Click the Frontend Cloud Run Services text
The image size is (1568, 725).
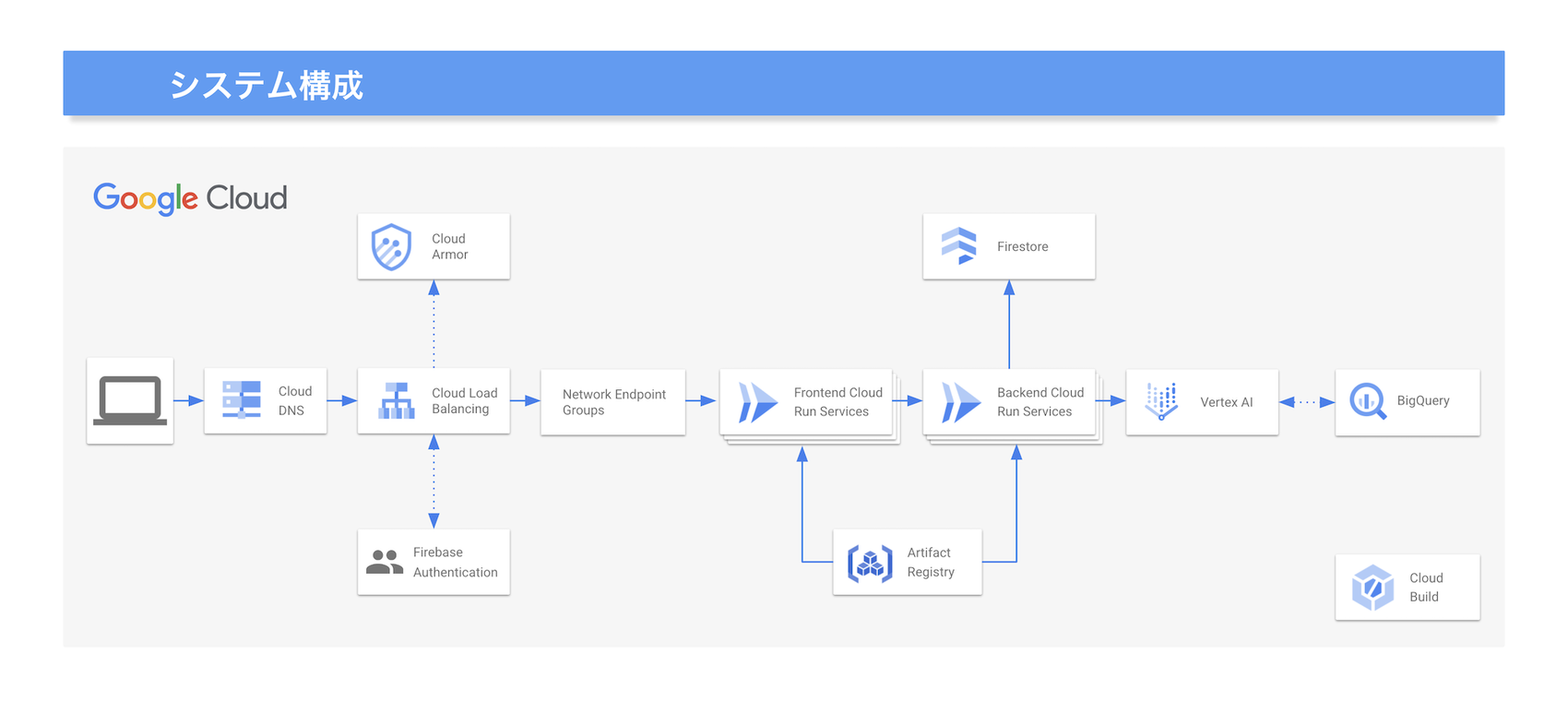coord(837,402)
